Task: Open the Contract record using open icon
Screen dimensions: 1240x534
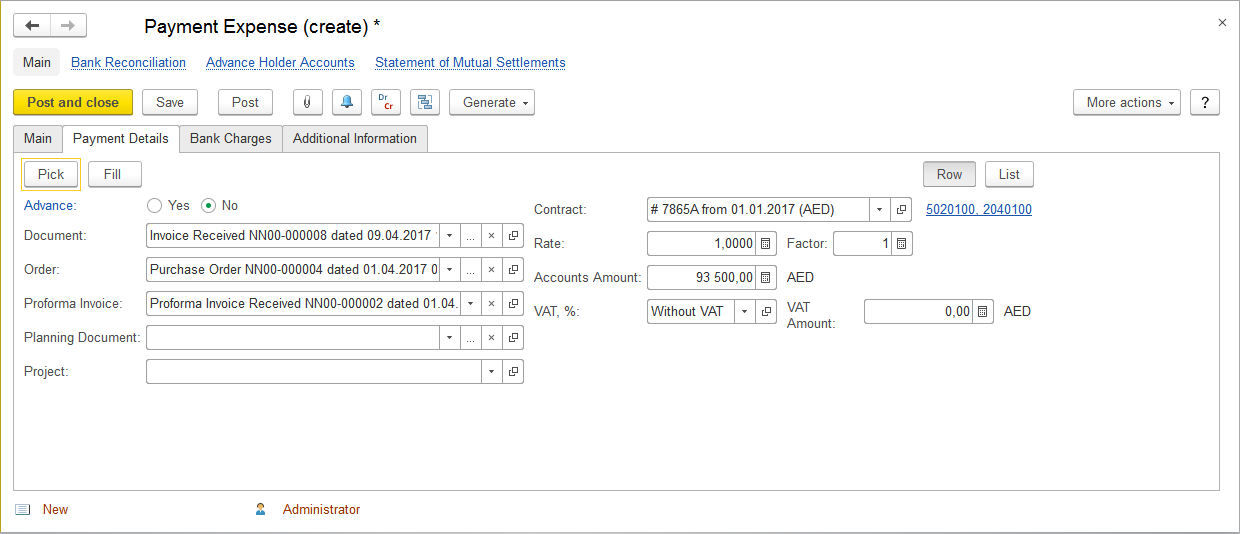Action: coord(900,210)
